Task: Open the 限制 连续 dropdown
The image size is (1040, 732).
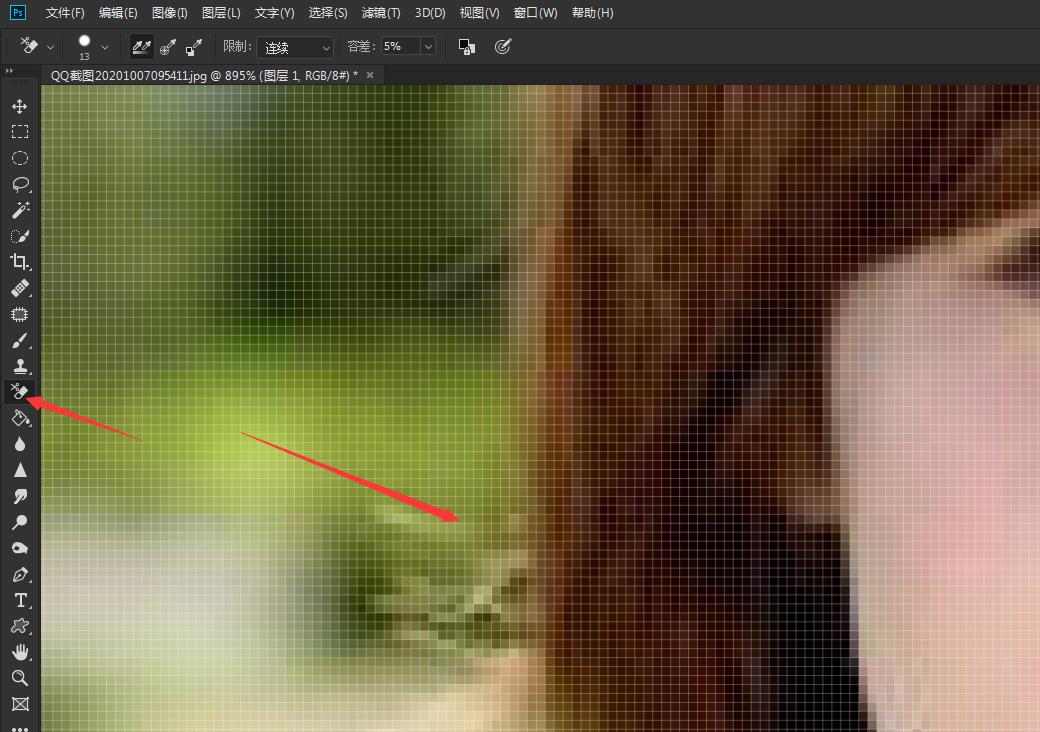Action: click(x=295, y=47)
